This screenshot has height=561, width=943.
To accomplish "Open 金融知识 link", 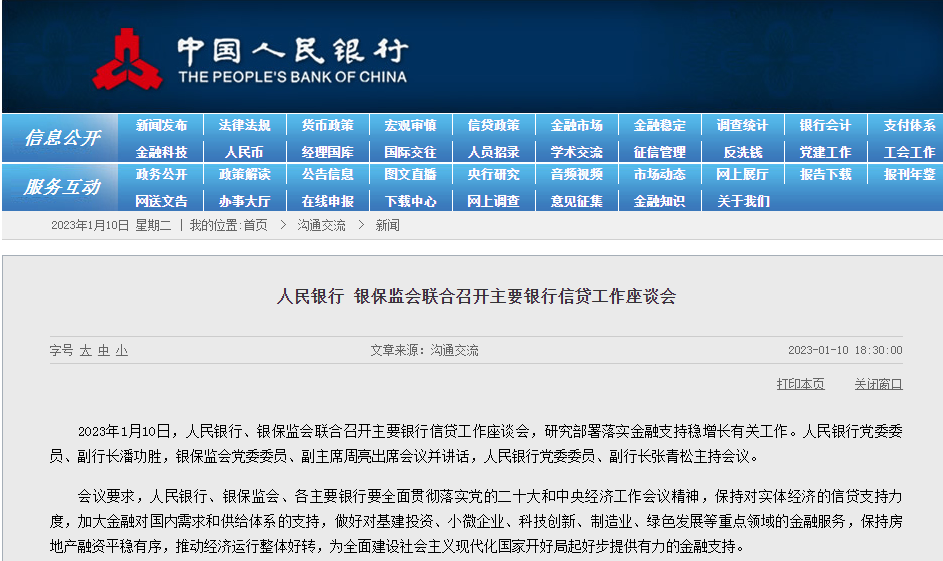I will [659, 201].
